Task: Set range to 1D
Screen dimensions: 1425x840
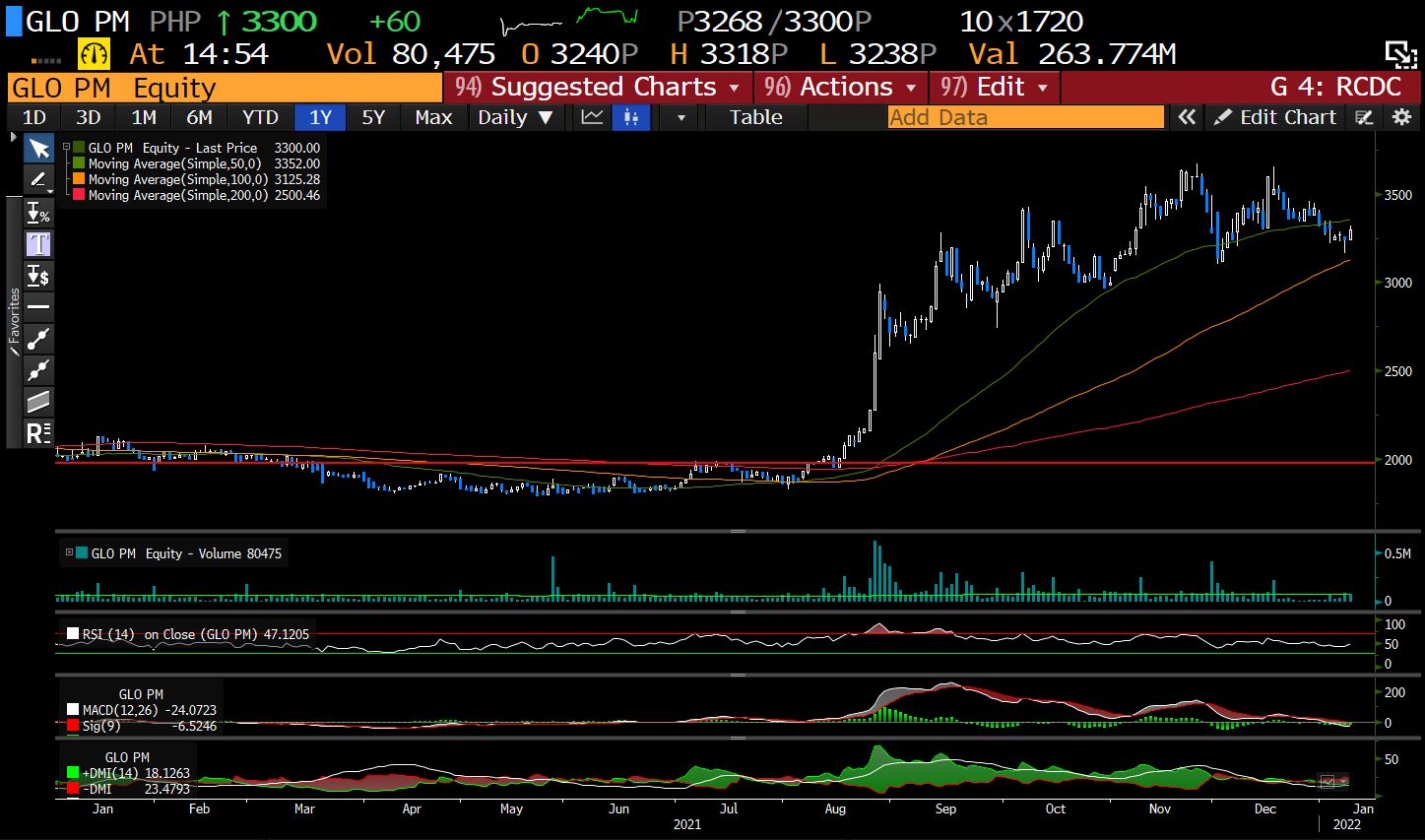Action: point(33,117)
